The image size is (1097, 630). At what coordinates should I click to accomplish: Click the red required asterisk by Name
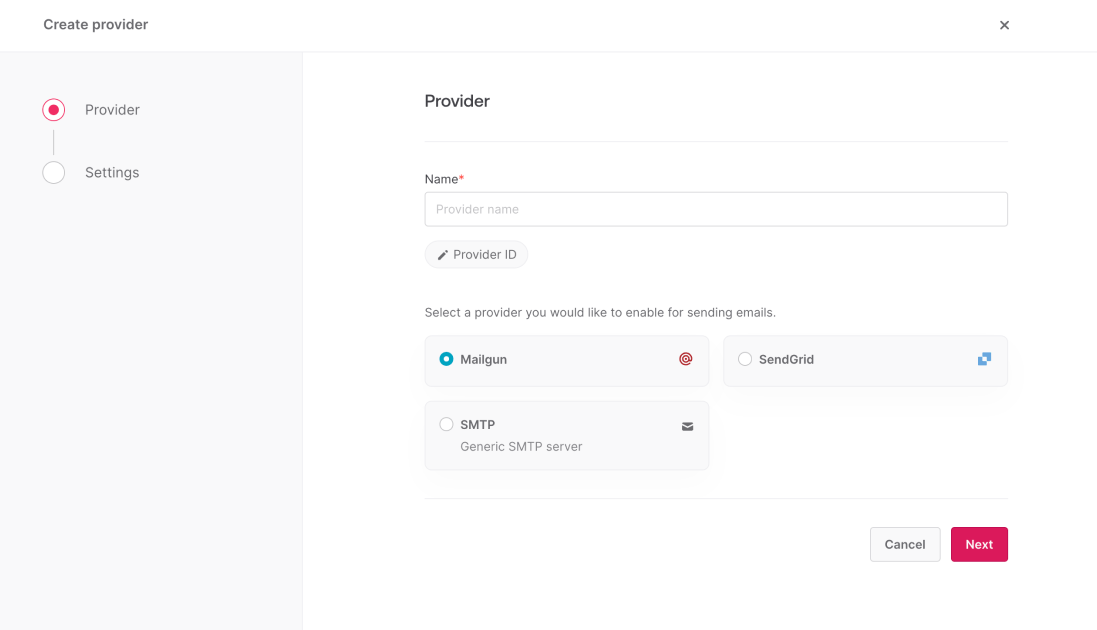pos(461,175)
